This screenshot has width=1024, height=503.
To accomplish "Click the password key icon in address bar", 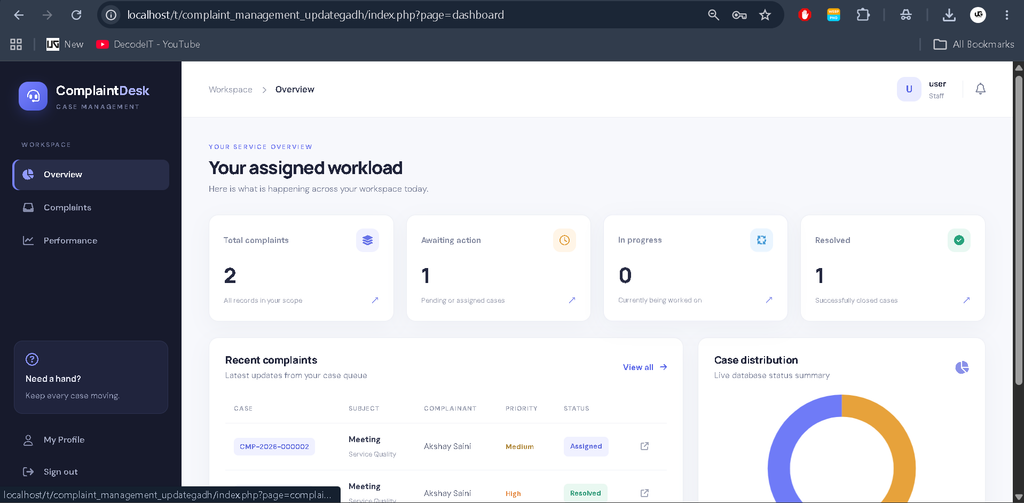I will [739, 14].
